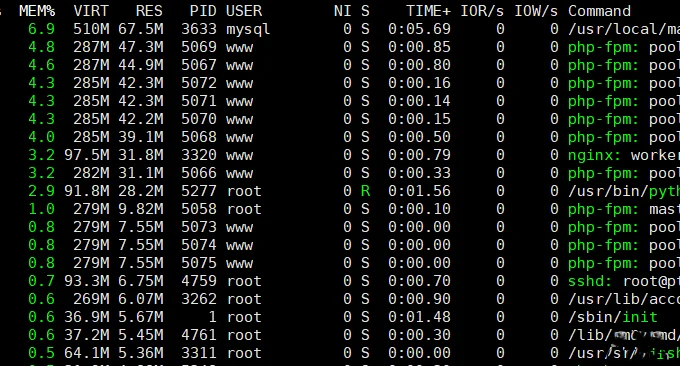Click the 97.5M VIRT value
This screenshot has width=680, height=366.
point(87,155)
